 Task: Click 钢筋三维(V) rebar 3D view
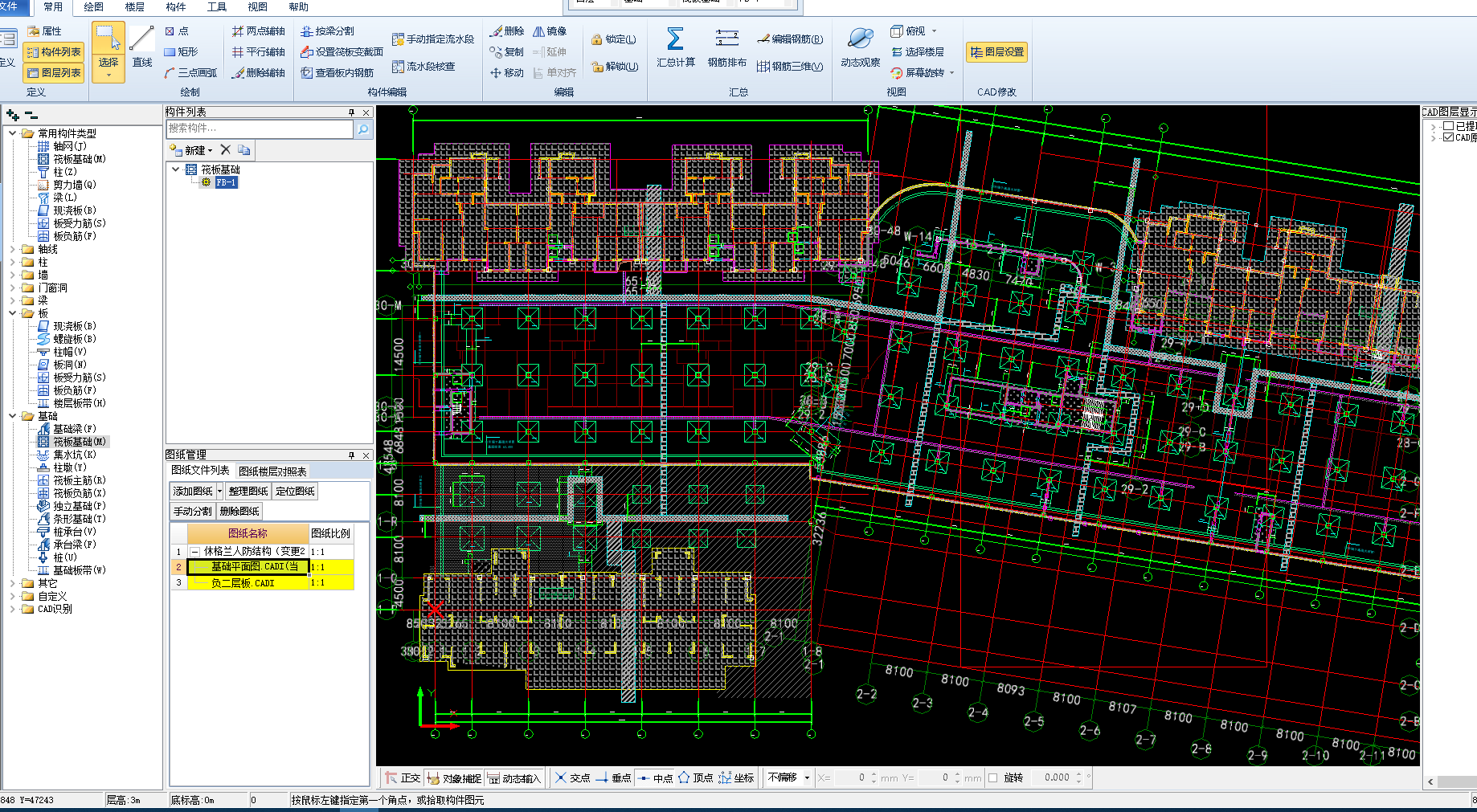coord(790,67)
